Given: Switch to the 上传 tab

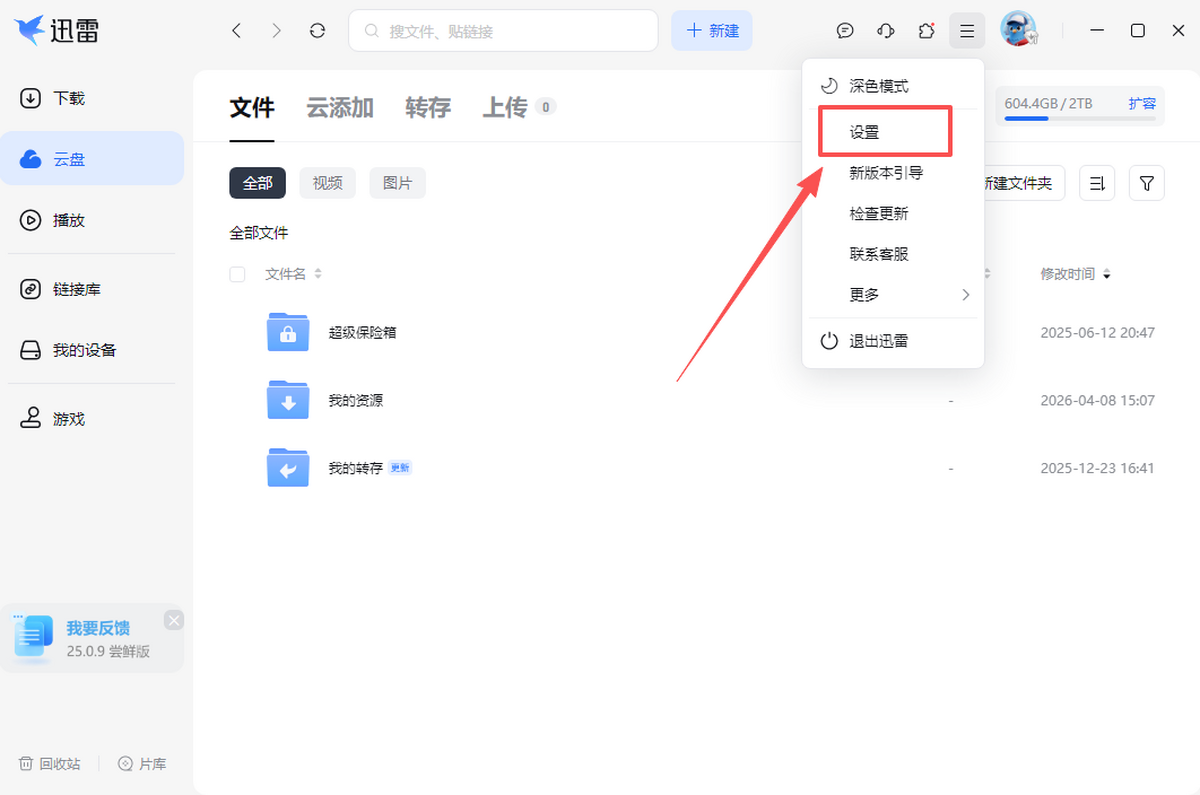Looking at the screenshot, I should (x=519, y=108).
